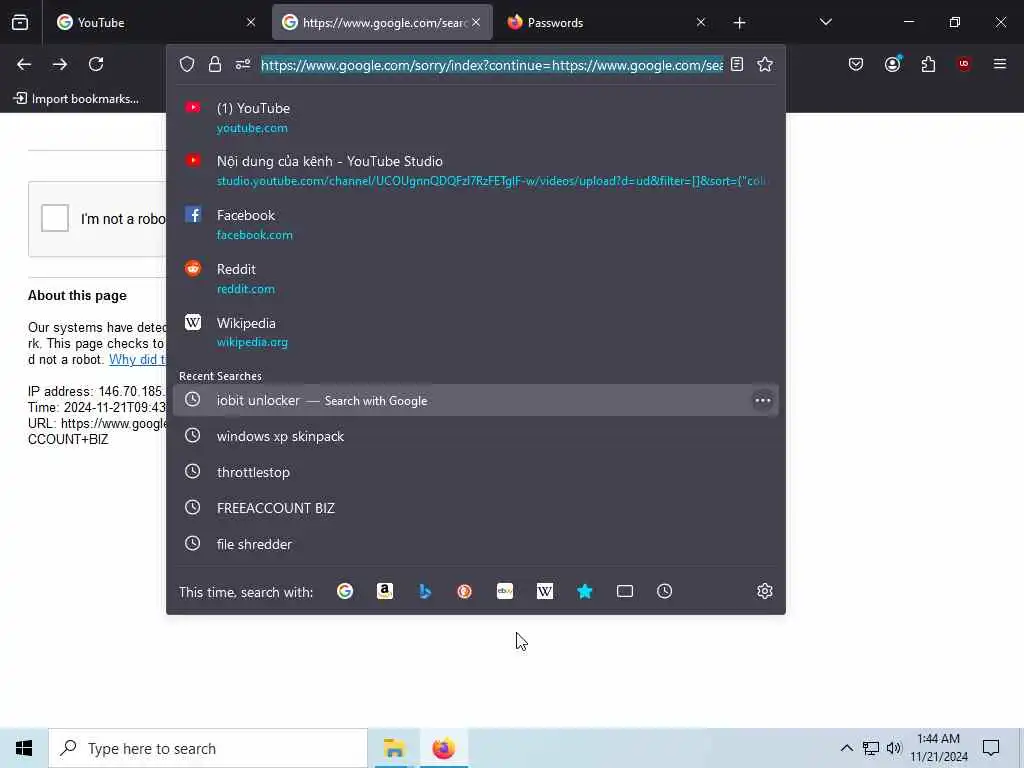Open the volume speaker tray icon
This screenshot has width=1024, height=768.
(894, 748)
